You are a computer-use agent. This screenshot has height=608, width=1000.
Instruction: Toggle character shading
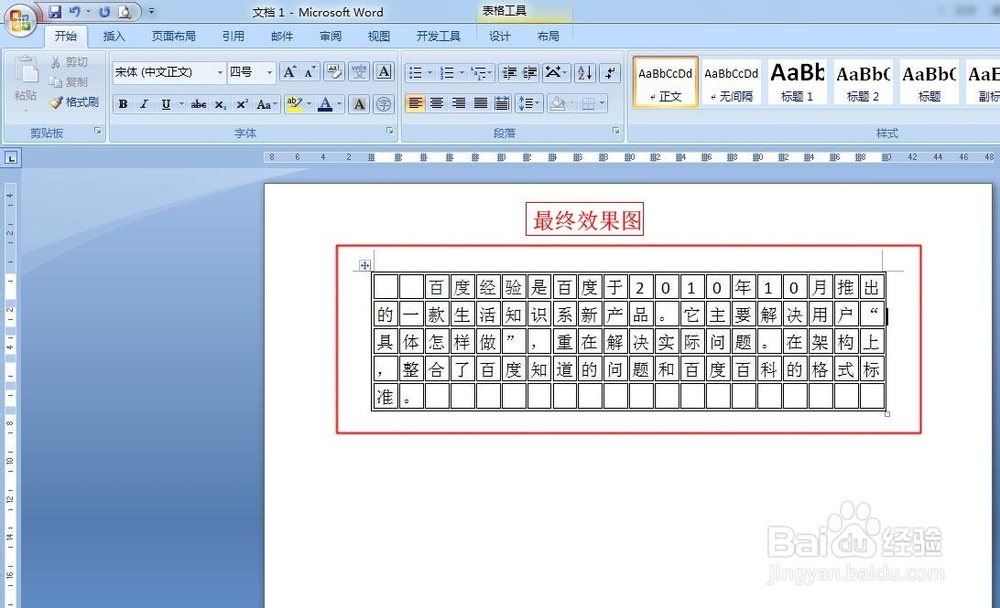pyautogui.click(x=359, y=104)
